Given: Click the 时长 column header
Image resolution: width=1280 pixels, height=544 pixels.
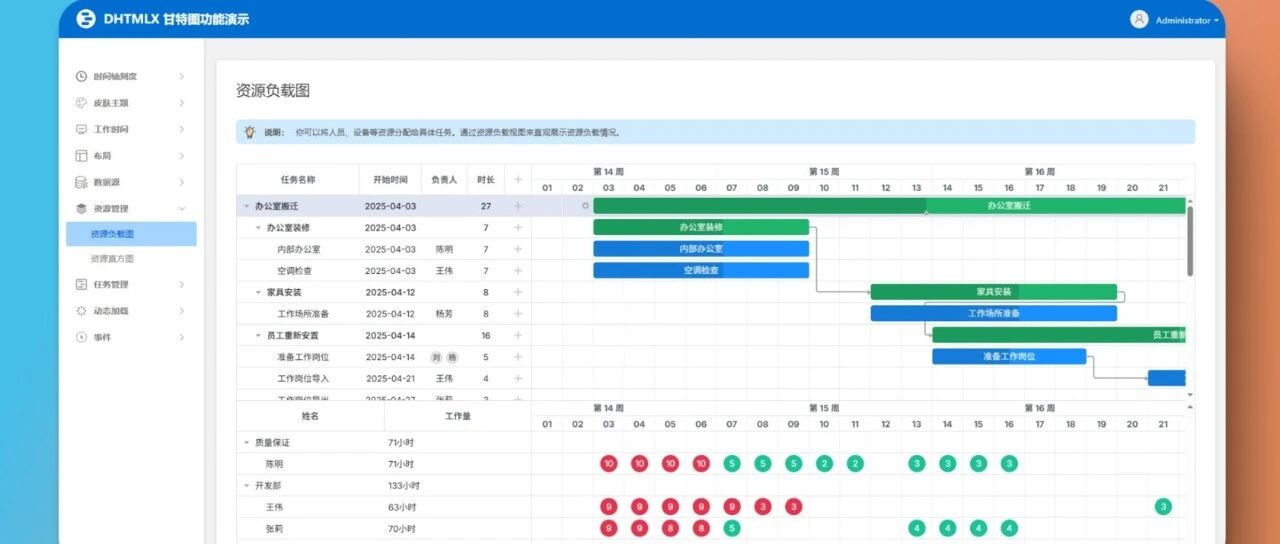Looking at the screenshot, I should [486, 180].
